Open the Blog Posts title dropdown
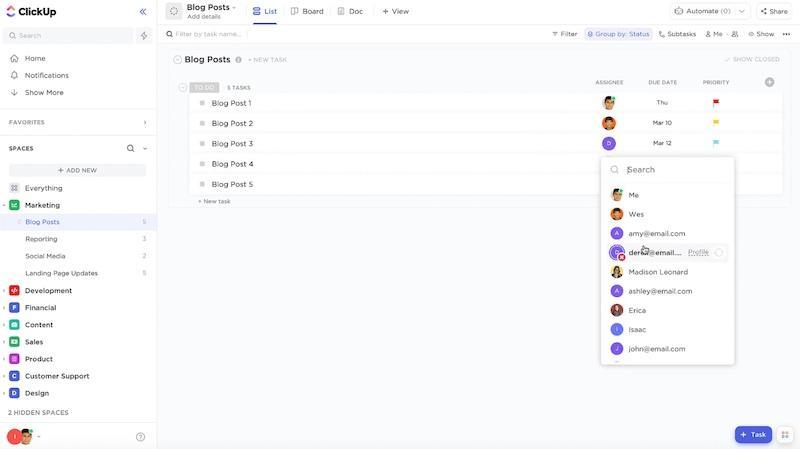Screen dimensions: 800x449 tap(234, 8)
